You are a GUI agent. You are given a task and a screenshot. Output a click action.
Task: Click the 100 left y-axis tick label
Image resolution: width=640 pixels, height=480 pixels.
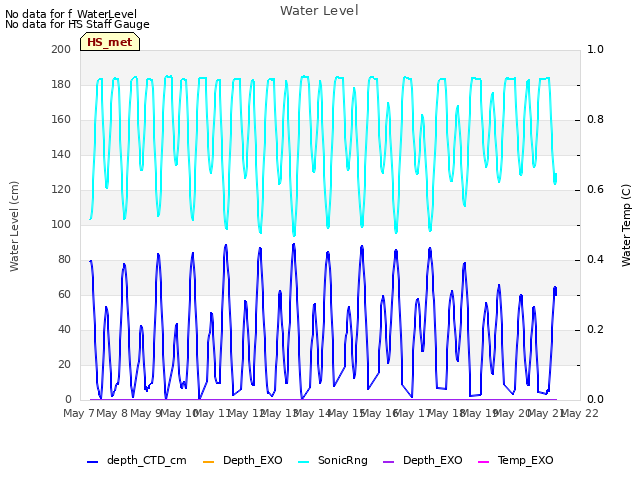(x=61, y=224)
